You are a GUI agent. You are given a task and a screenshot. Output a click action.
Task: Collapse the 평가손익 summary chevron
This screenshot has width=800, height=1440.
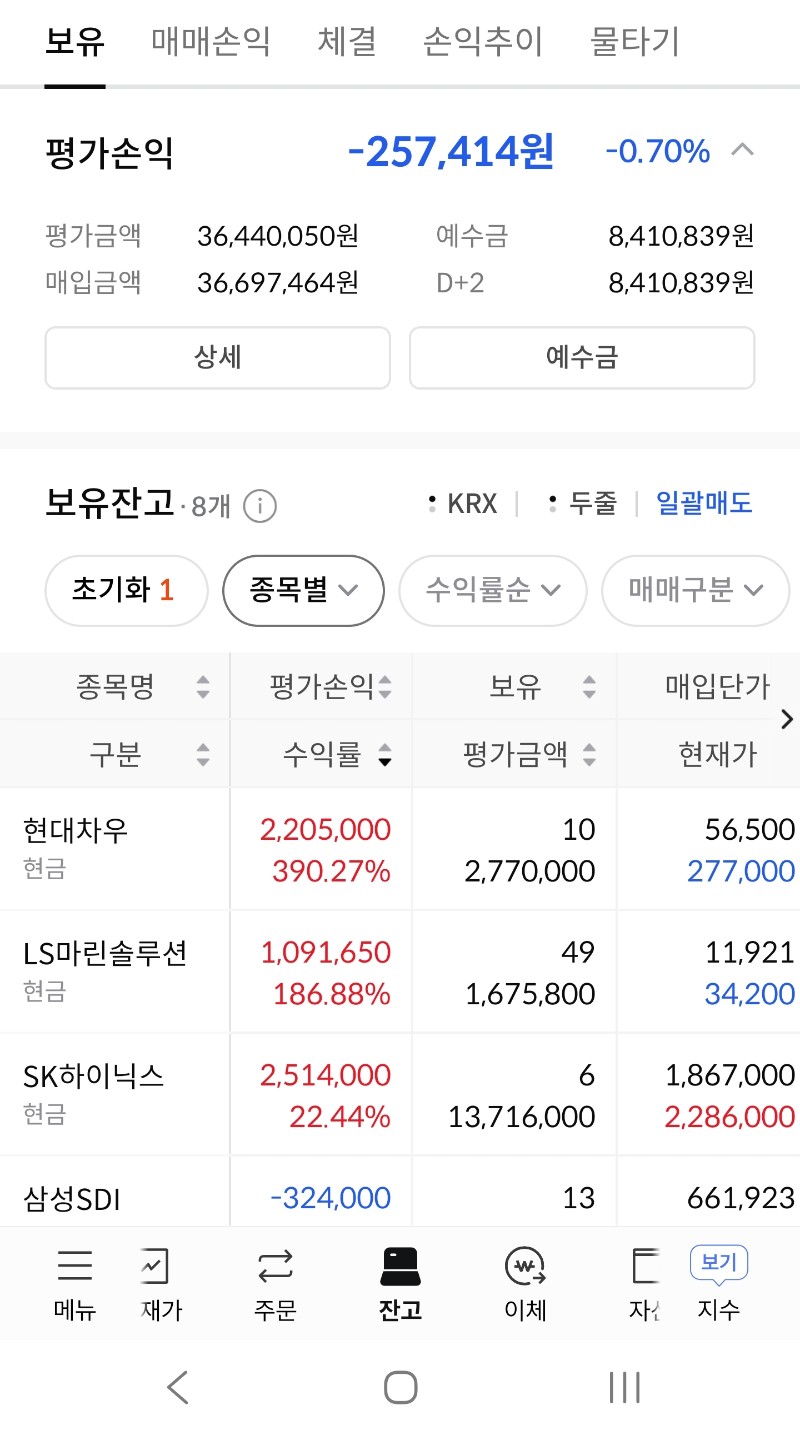[742, 151]
